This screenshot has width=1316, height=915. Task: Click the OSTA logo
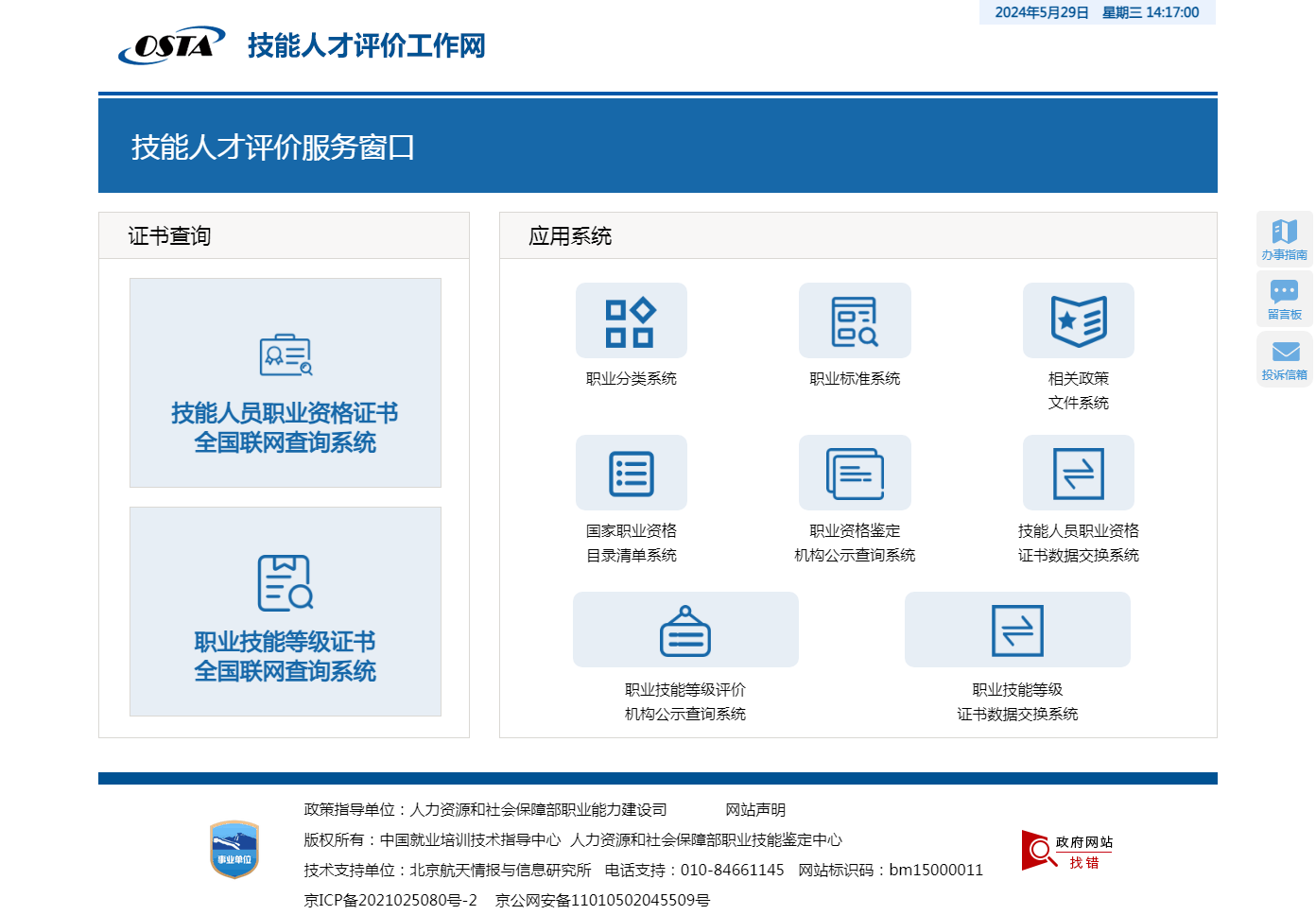coord(171,45)
